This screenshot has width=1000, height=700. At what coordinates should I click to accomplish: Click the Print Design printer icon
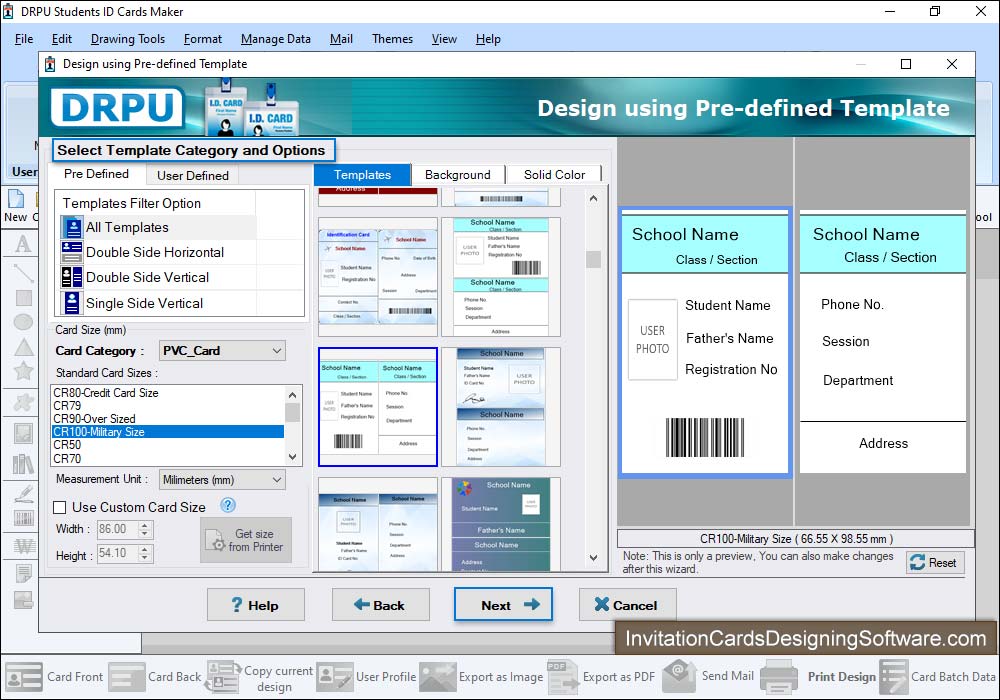pos(779,677)
